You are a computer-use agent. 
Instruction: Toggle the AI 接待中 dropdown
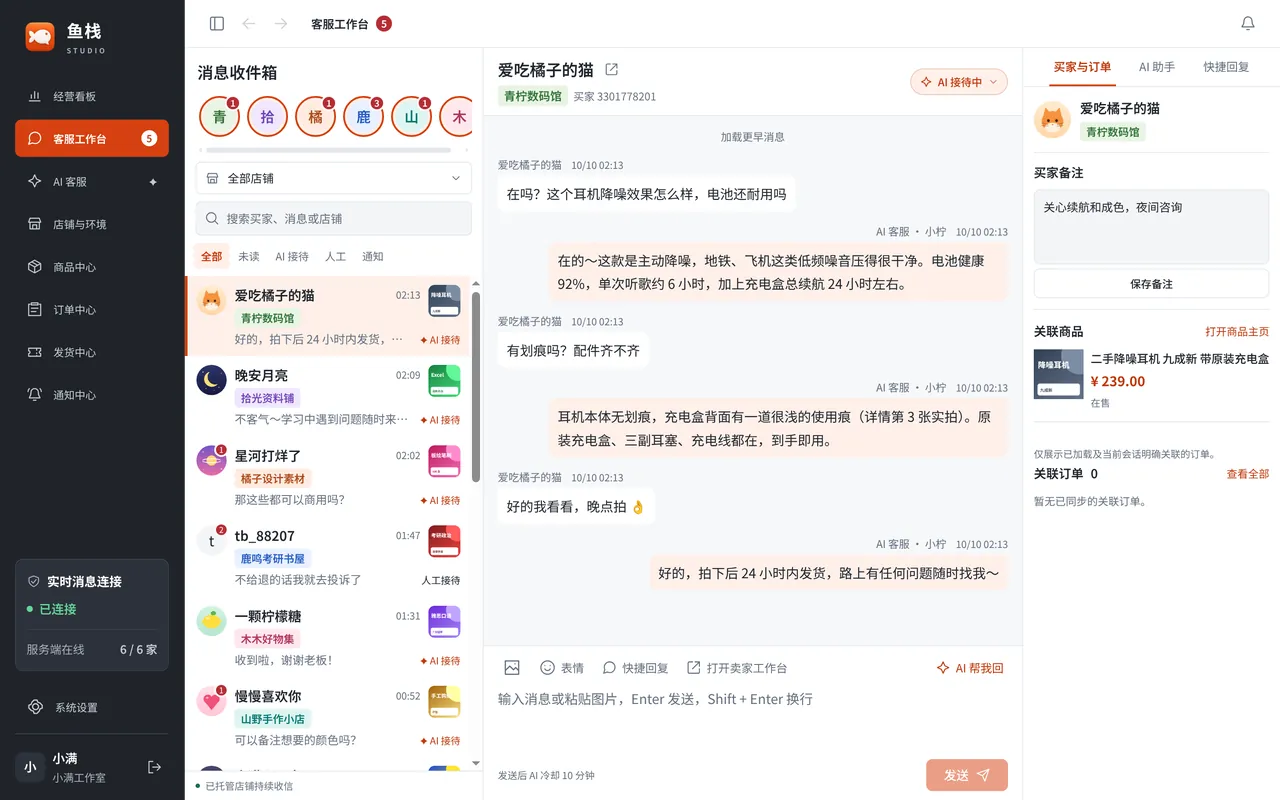(x=958, y=82)
